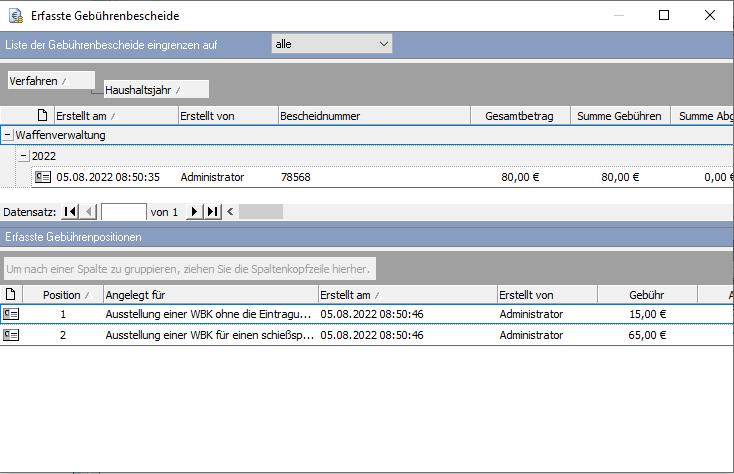This screenshot has width=734, height=474.
Task: Go to previous record in Datensatz navigator
Action: tap(88, 212)
